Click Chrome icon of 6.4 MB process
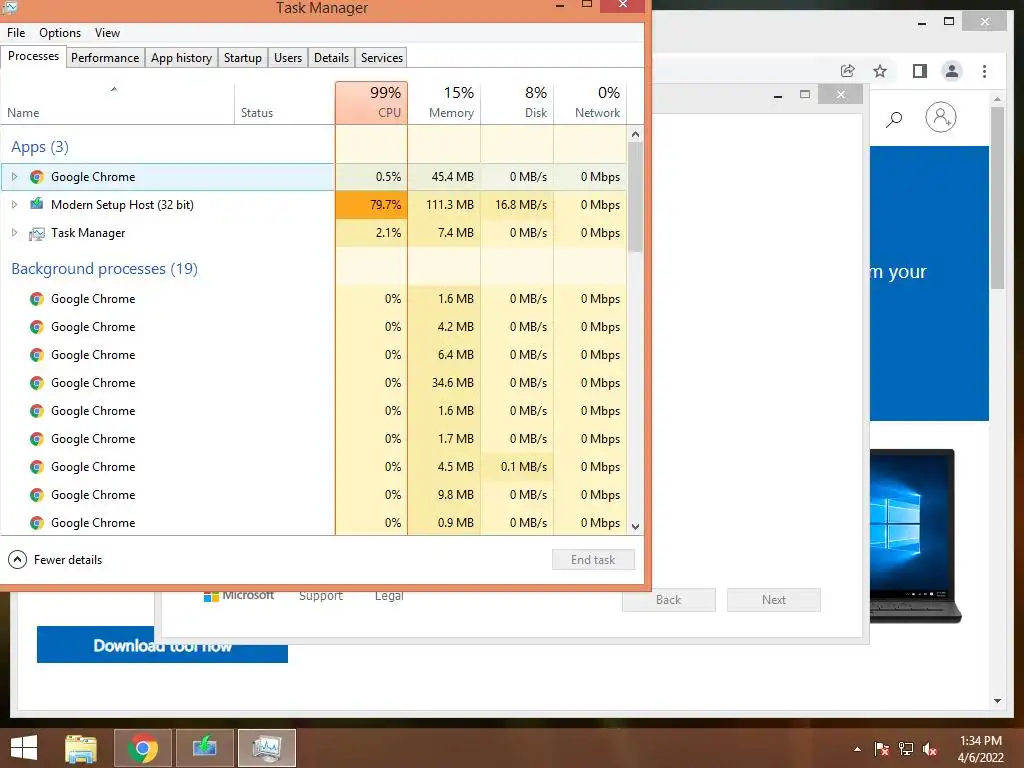Image resolution: width=1024 pixels, height=768 pixels. coord(37,355)
